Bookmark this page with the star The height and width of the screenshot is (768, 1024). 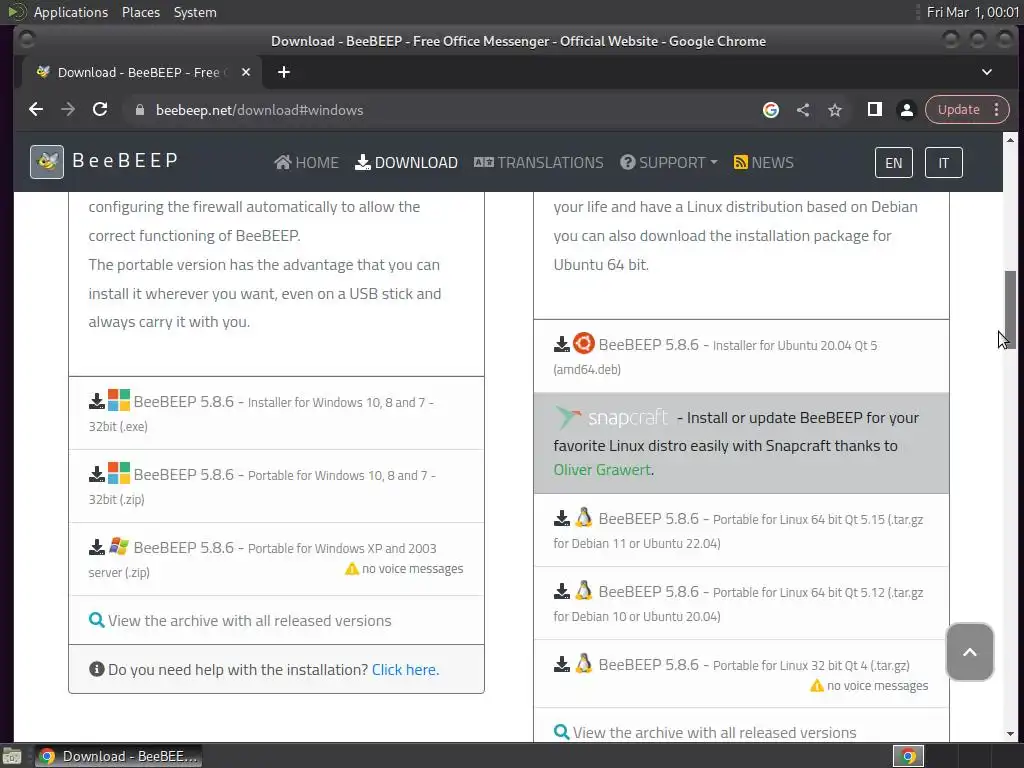[x=835, y=110]
